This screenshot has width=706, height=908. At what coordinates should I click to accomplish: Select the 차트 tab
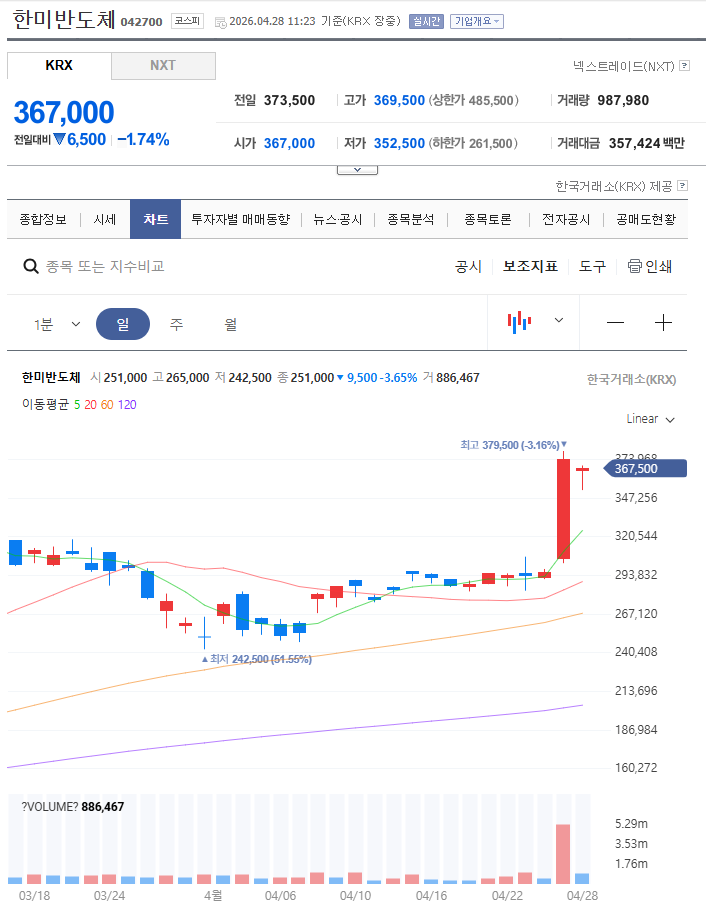(x=155, y=219)
